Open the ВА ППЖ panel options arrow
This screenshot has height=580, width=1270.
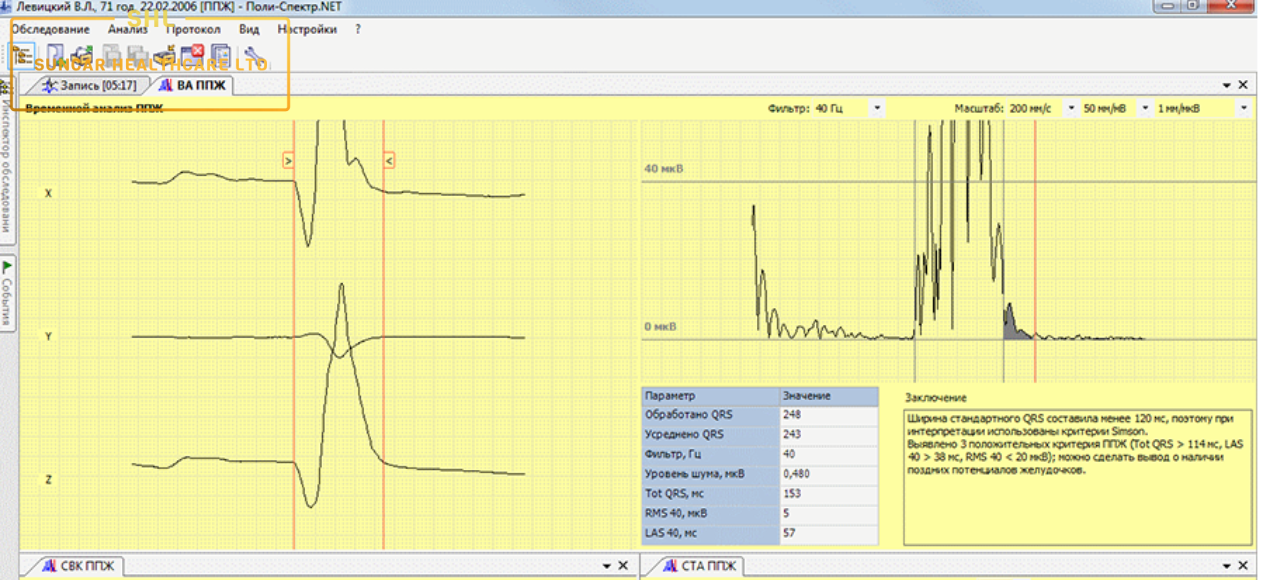coord(1226,86)
